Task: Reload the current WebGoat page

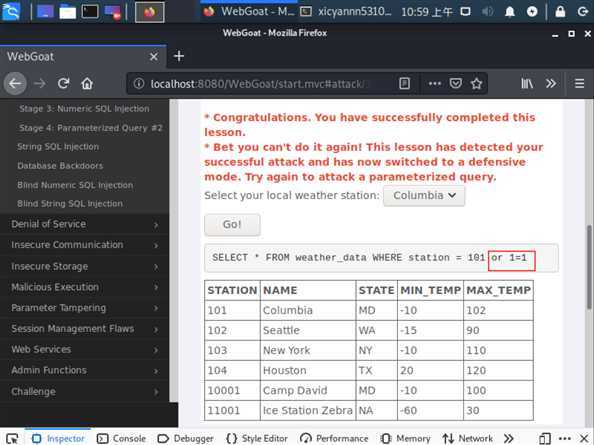Action: [x=63, y=83]
